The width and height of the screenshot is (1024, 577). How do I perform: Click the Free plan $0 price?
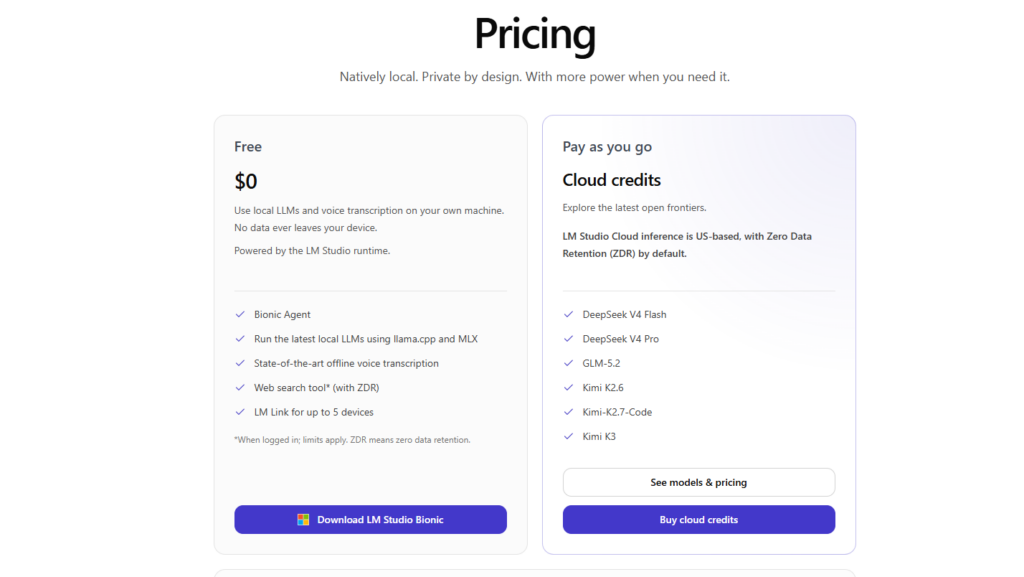tap(246, 181)
